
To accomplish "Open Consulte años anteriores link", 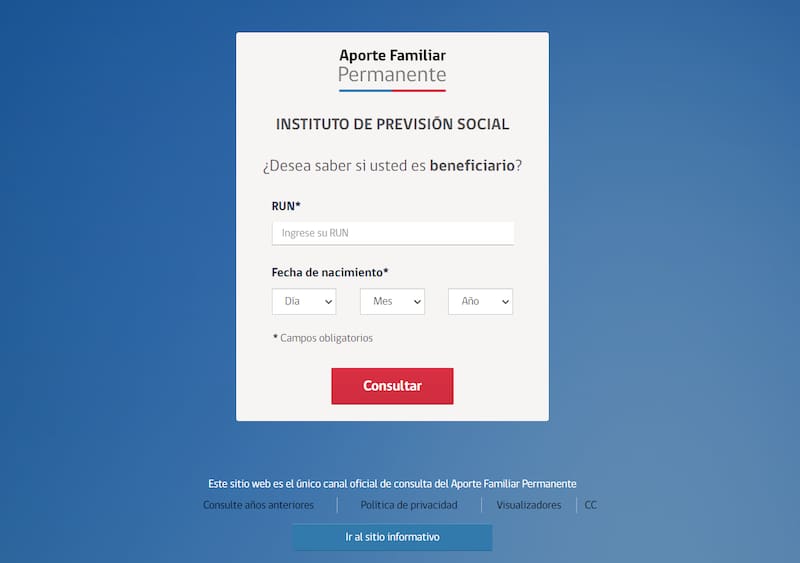I will (258, 505).
